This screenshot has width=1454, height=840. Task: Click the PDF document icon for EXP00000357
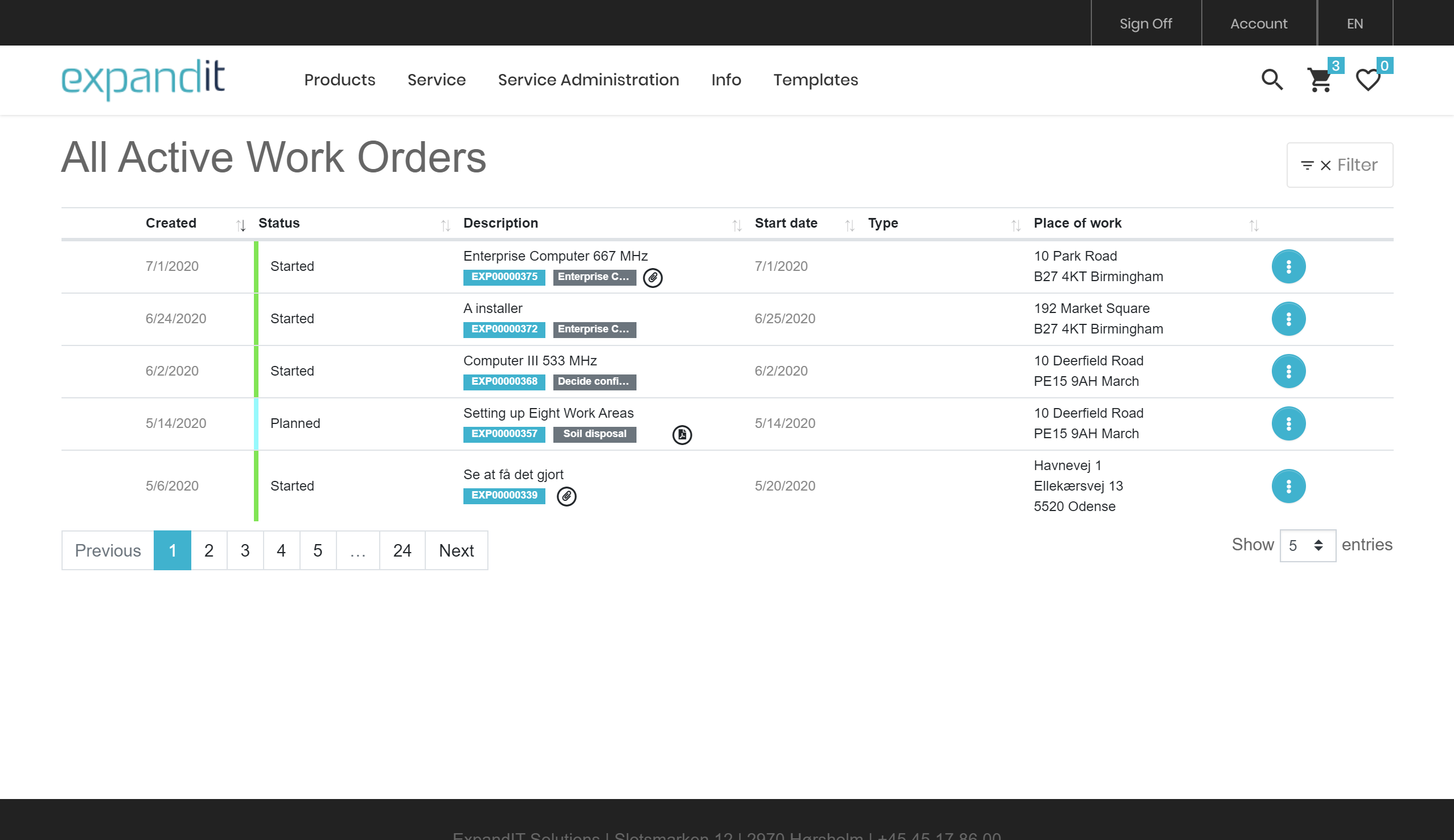pos(682,434)
